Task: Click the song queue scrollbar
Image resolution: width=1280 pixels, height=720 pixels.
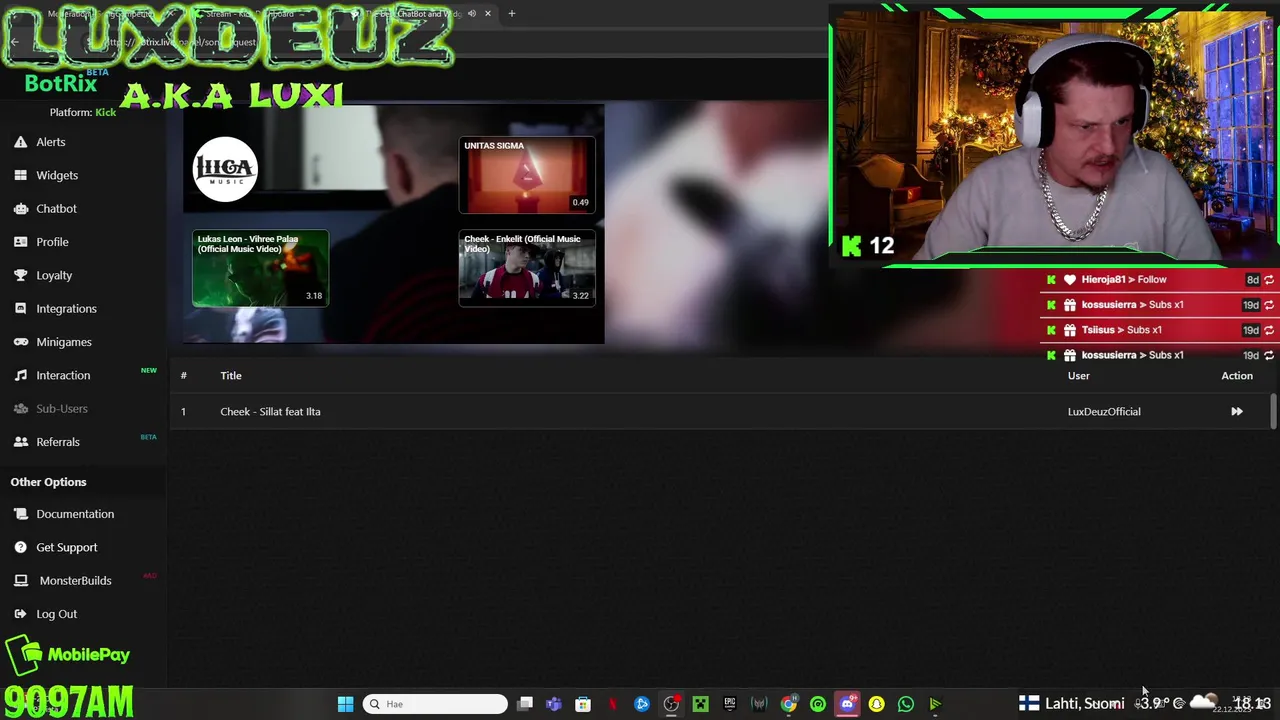Action: click(1273, 412)
